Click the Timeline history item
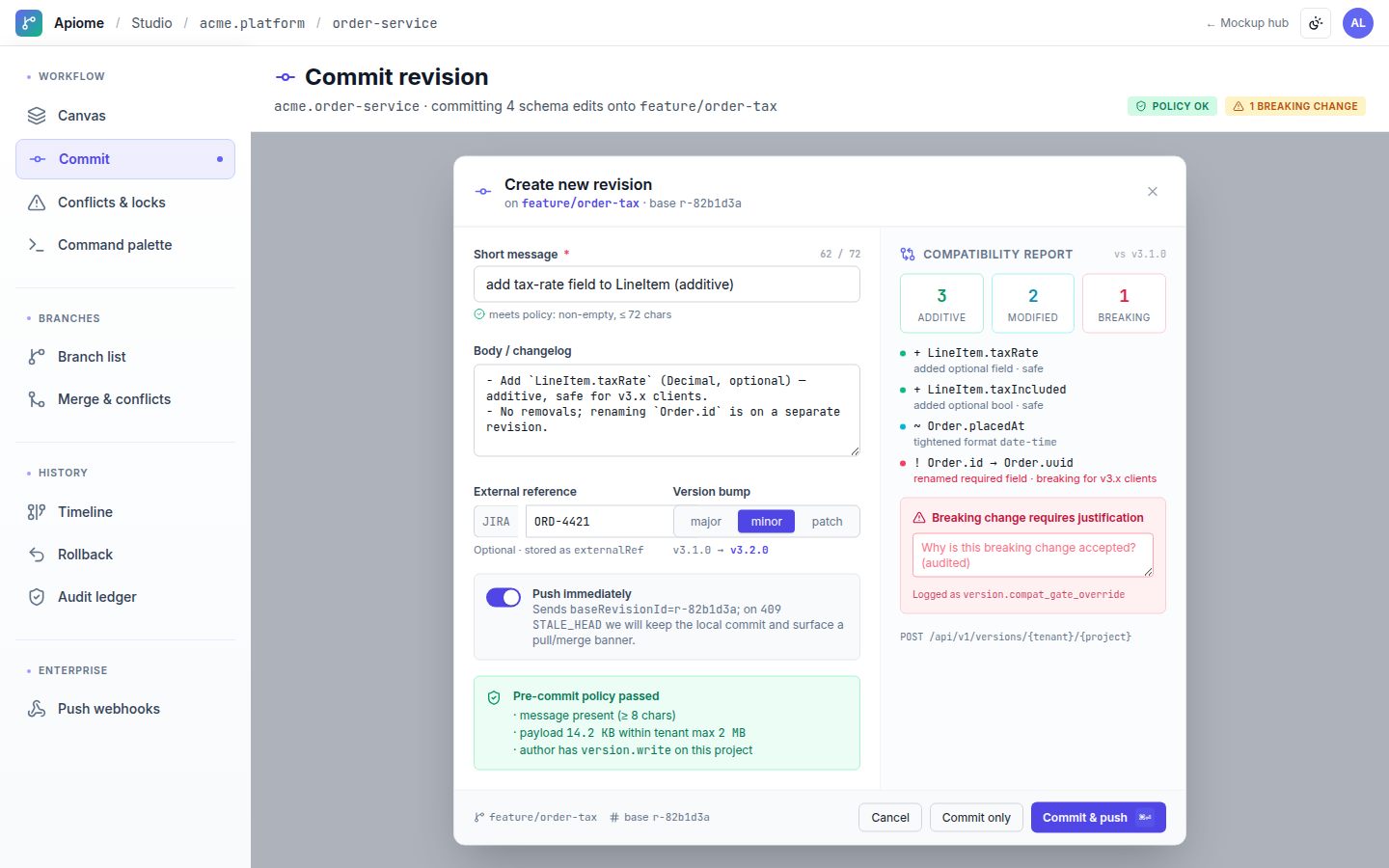The image size is (1389, 868). (x=125, y=512)
